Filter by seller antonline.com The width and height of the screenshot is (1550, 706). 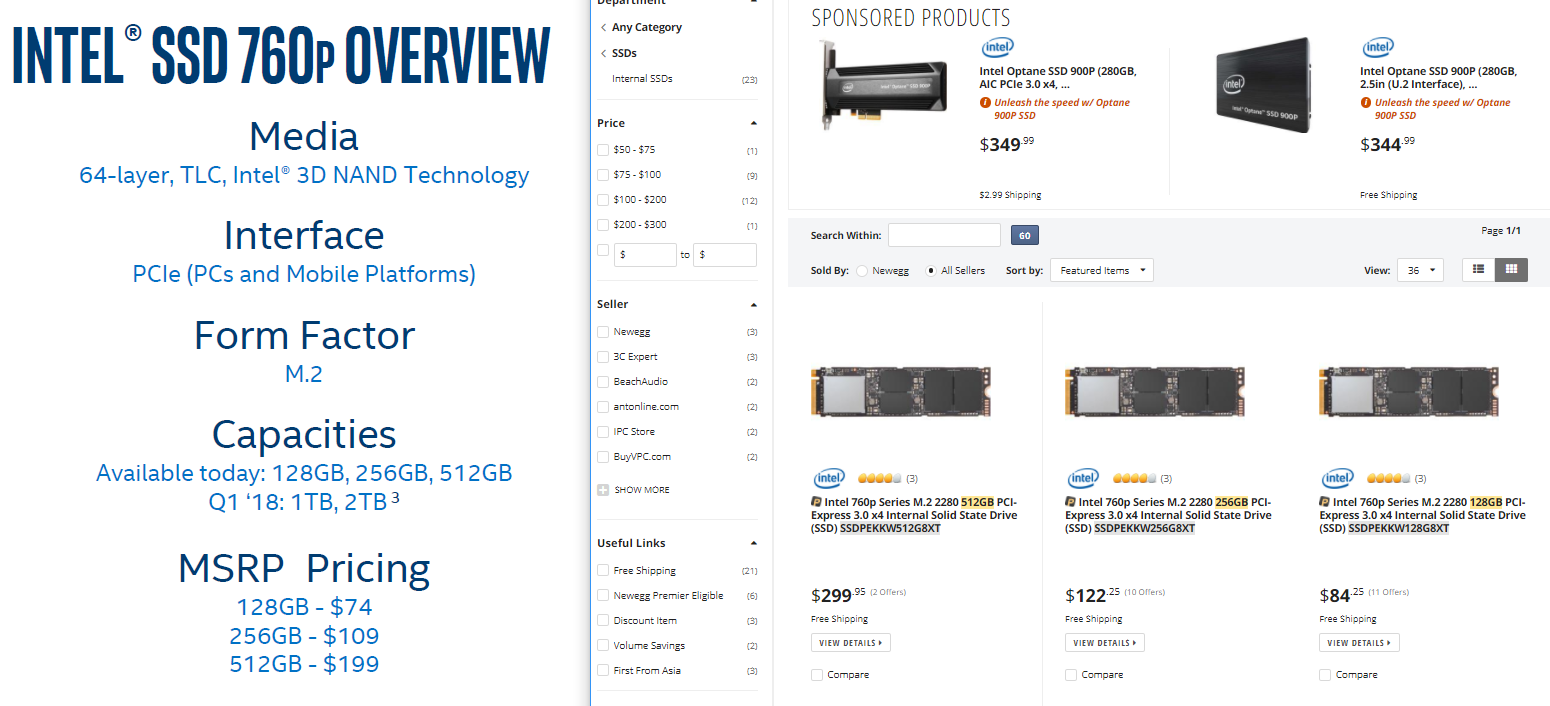[603, 407]
